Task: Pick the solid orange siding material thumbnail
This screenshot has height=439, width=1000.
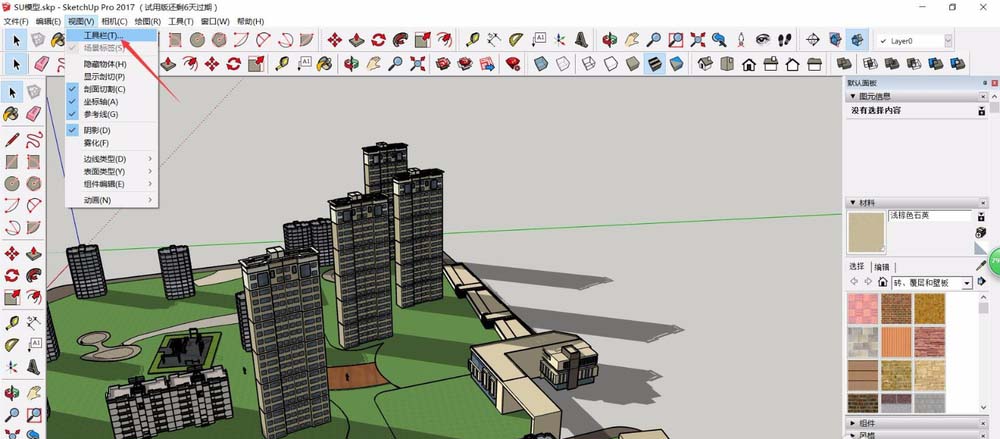Action: 895,342
